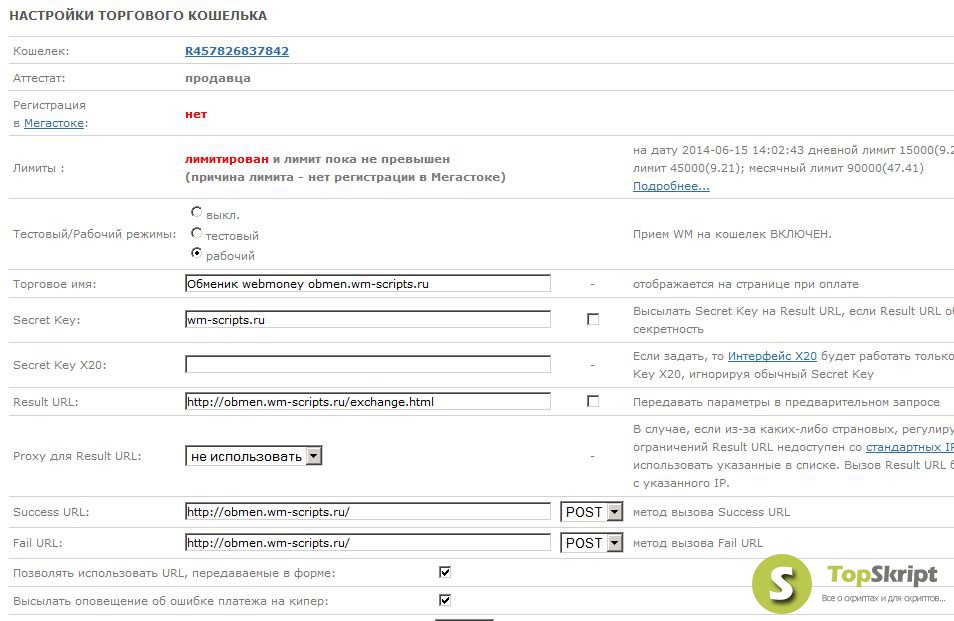
Task: Select the рабочий mode radio button
Action: tap(196, 253)
